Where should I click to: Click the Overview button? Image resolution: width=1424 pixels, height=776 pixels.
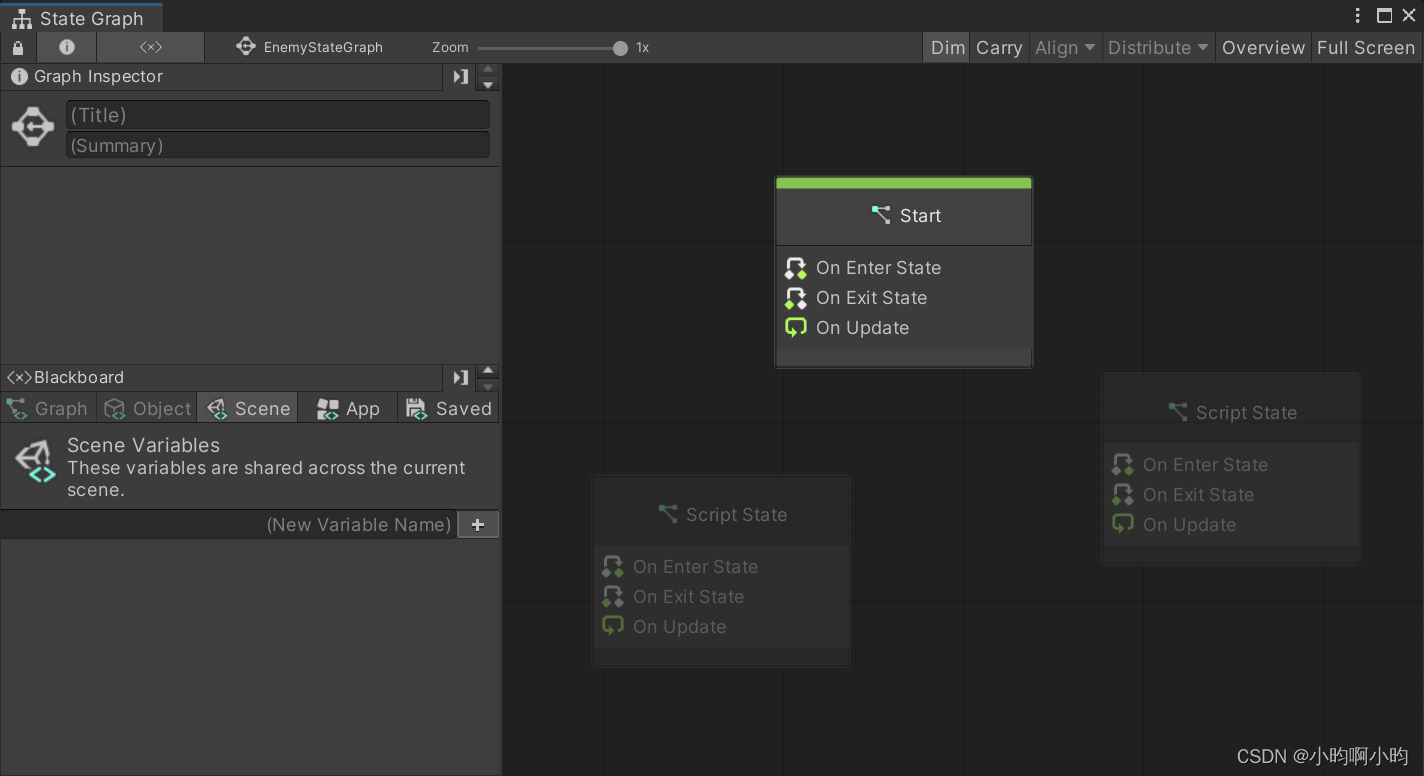[x=1262, y=47]
